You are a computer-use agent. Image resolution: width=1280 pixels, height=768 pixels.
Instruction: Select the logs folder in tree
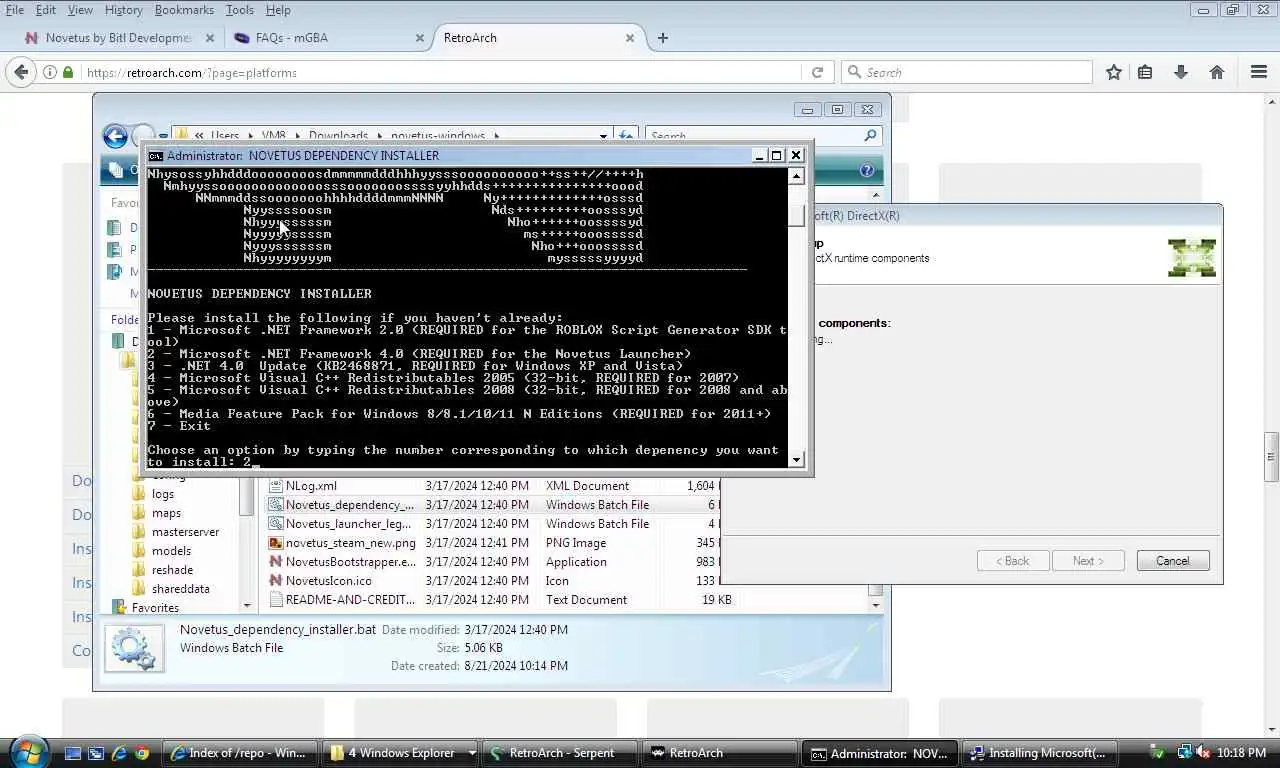click(163, 494)
